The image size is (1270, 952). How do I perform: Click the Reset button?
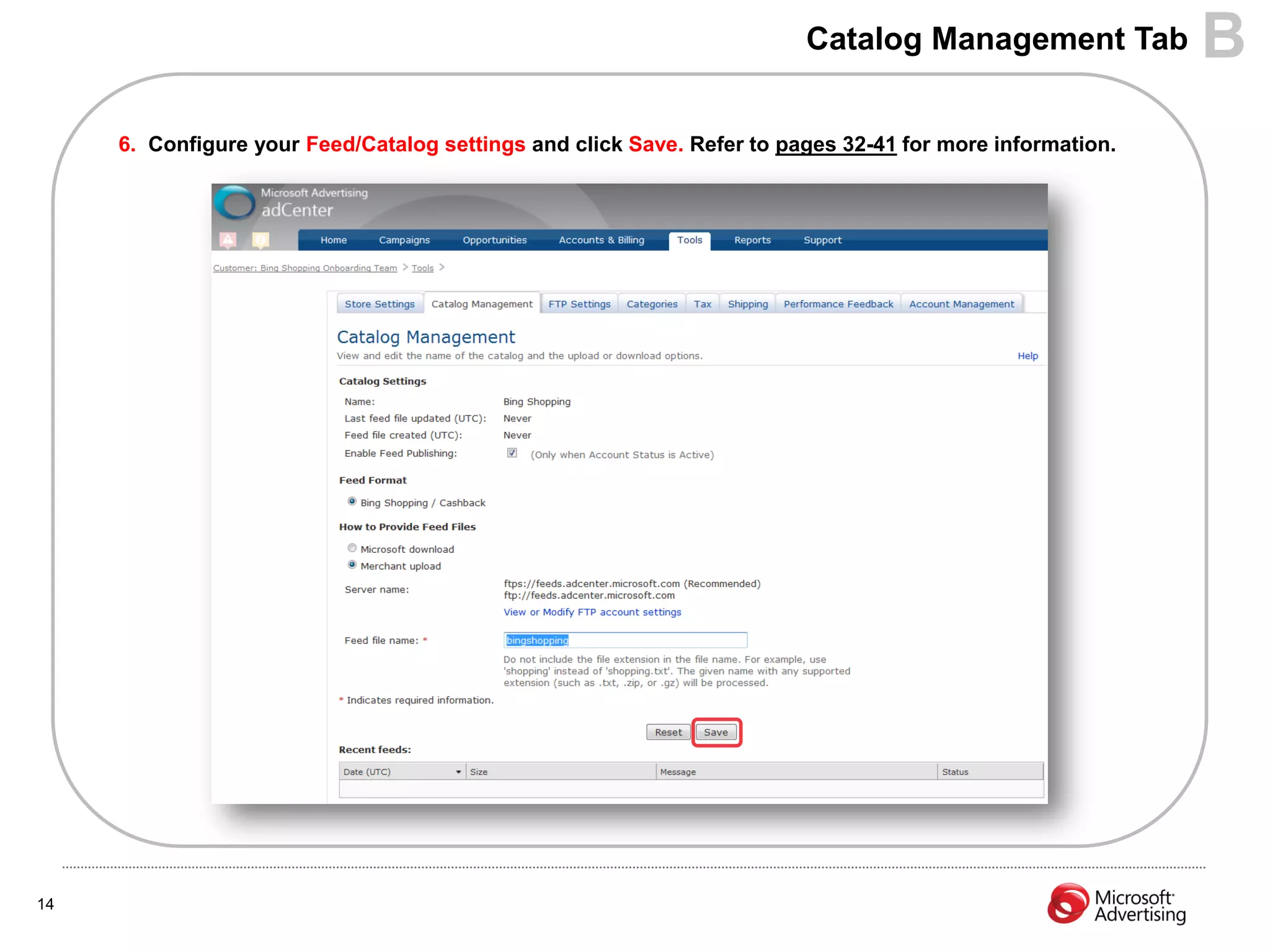[668, 732]
